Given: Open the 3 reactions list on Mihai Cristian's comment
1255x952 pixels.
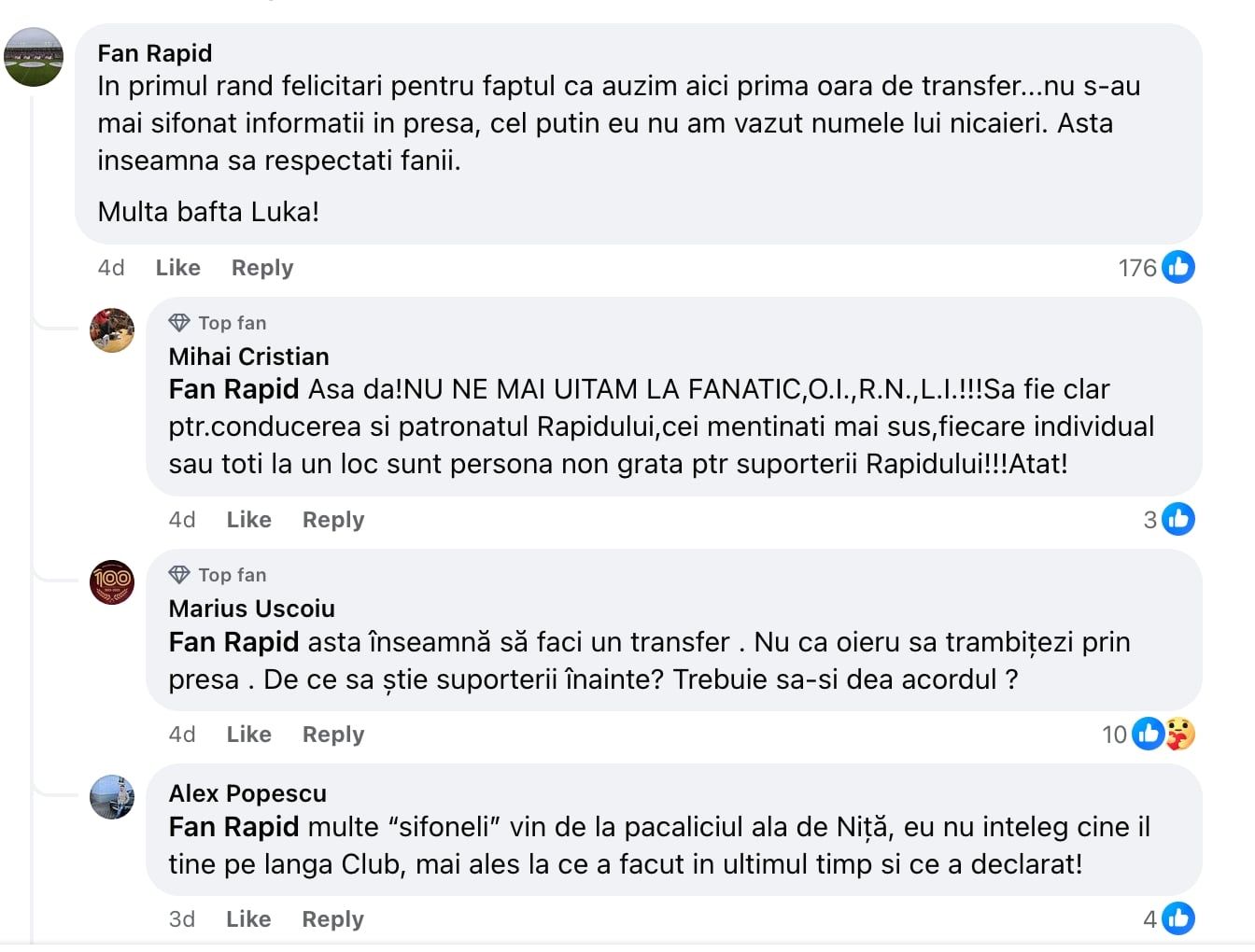Looking at the screenshot, I should coord(1148,520).
